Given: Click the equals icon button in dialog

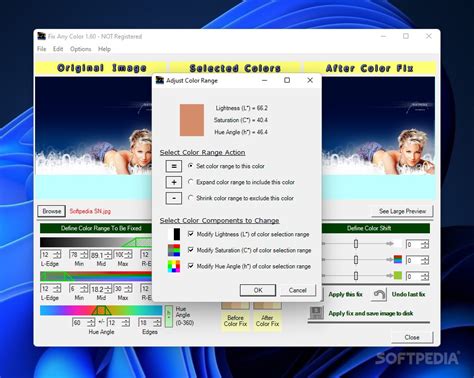Looking at the screenshot, I should [174, 166].
